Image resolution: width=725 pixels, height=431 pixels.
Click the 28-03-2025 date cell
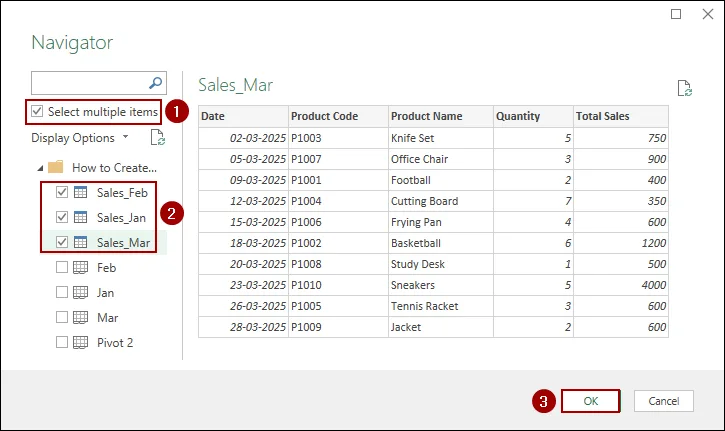[243, 327]
